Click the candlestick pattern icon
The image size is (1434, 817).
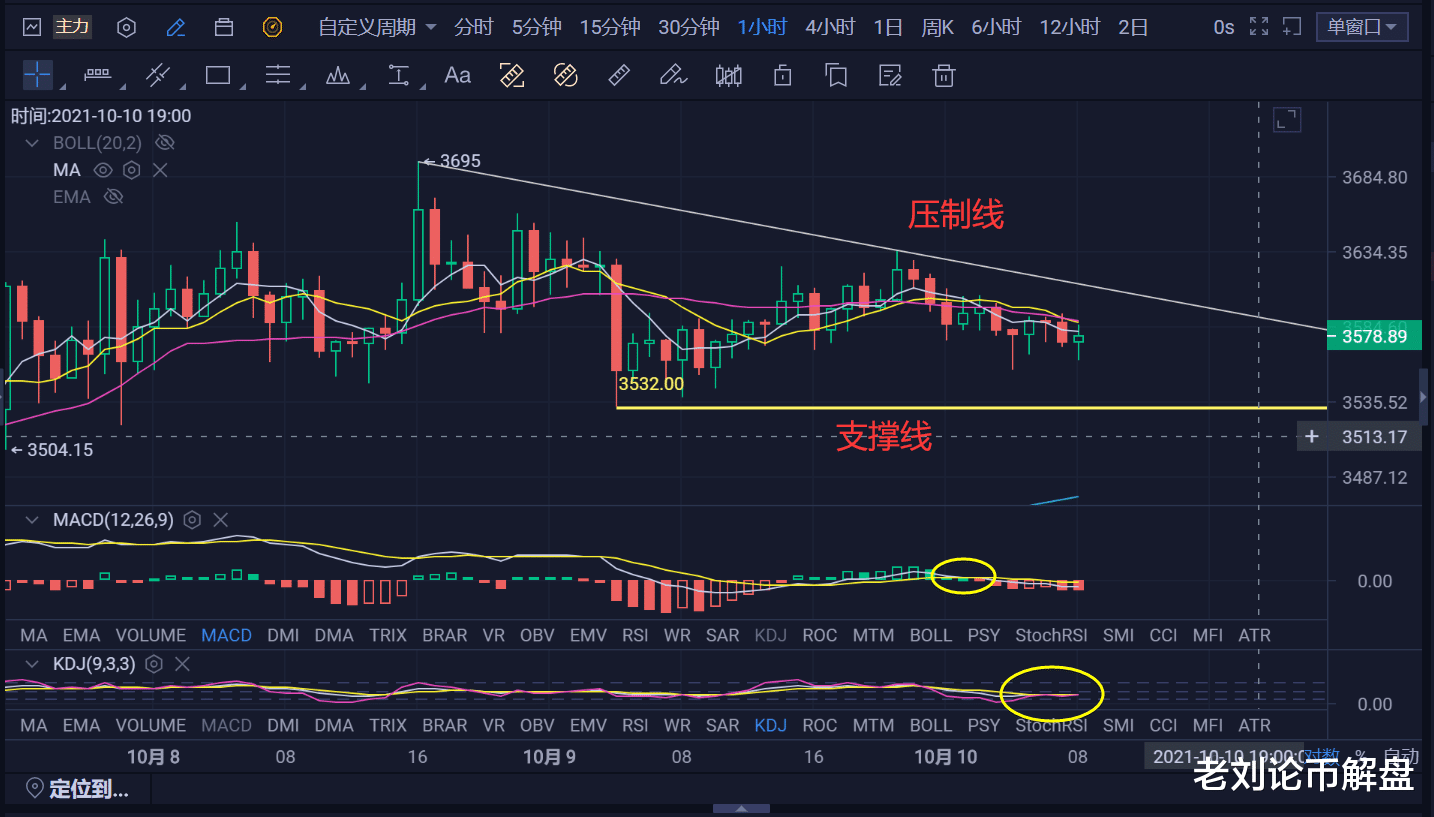(x=729, y=75)
